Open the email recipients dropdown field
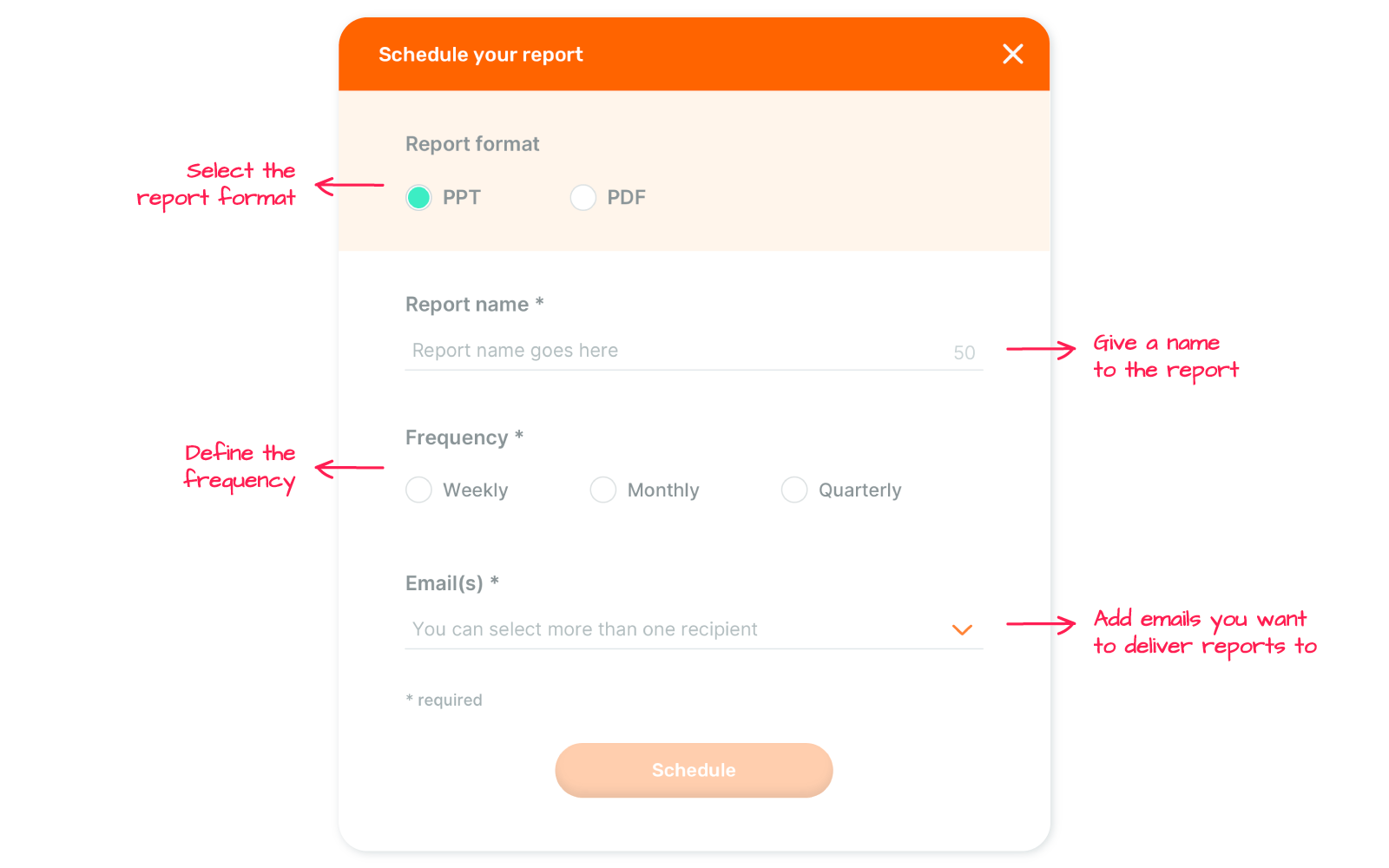 (x=694, y=629)
